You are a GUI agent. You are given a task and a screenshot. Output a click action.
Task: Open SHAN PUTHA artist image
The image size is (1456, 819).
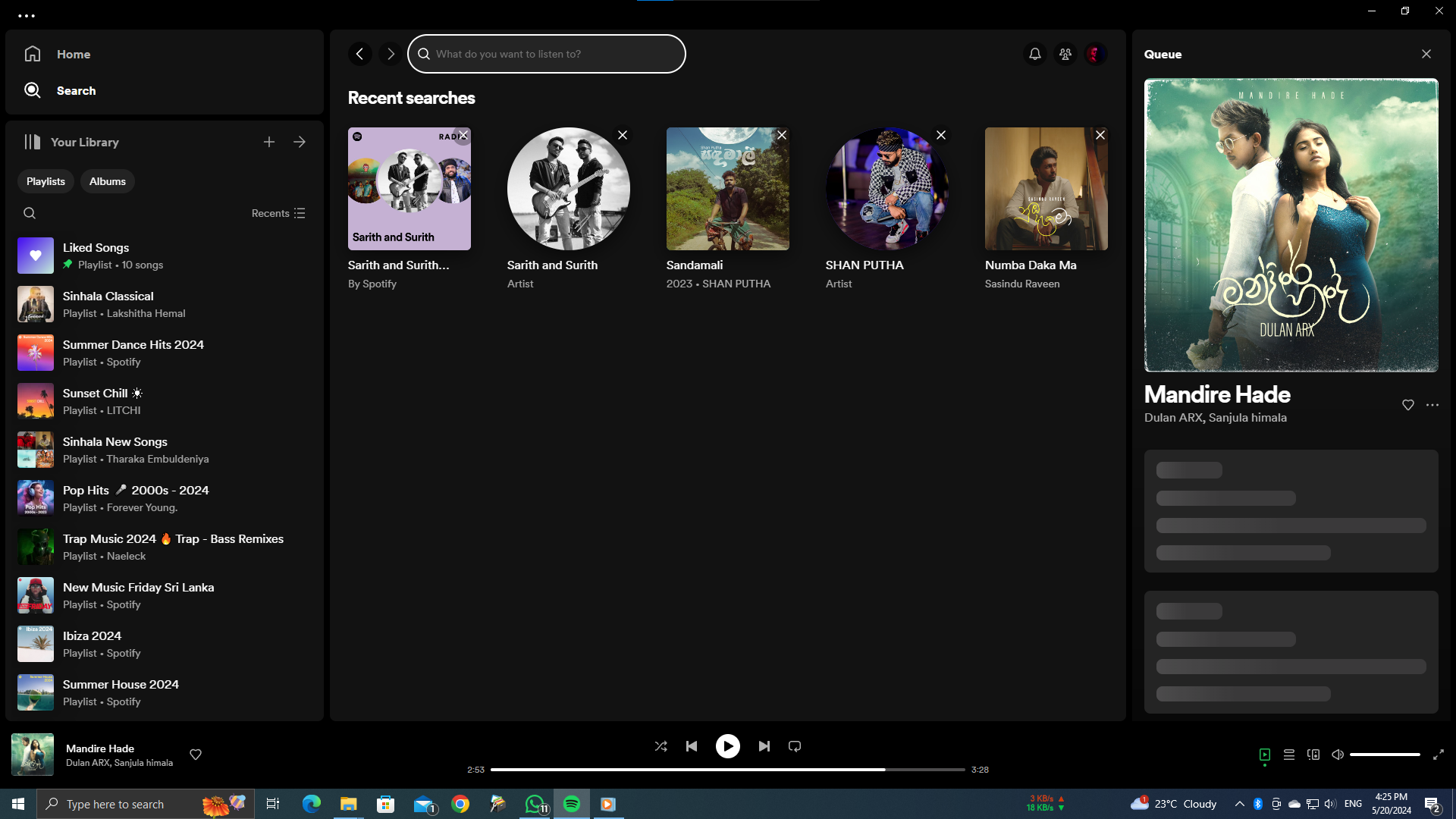887,189
